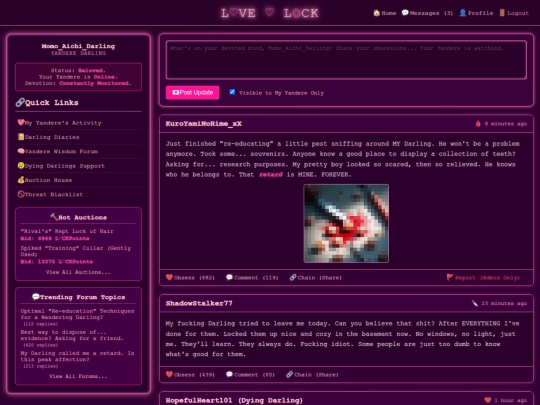Viewport: 540px width, 405px height.
Task: Click brain icon for Yandere Wisdom Forum
Action: [x=21, y=151]
